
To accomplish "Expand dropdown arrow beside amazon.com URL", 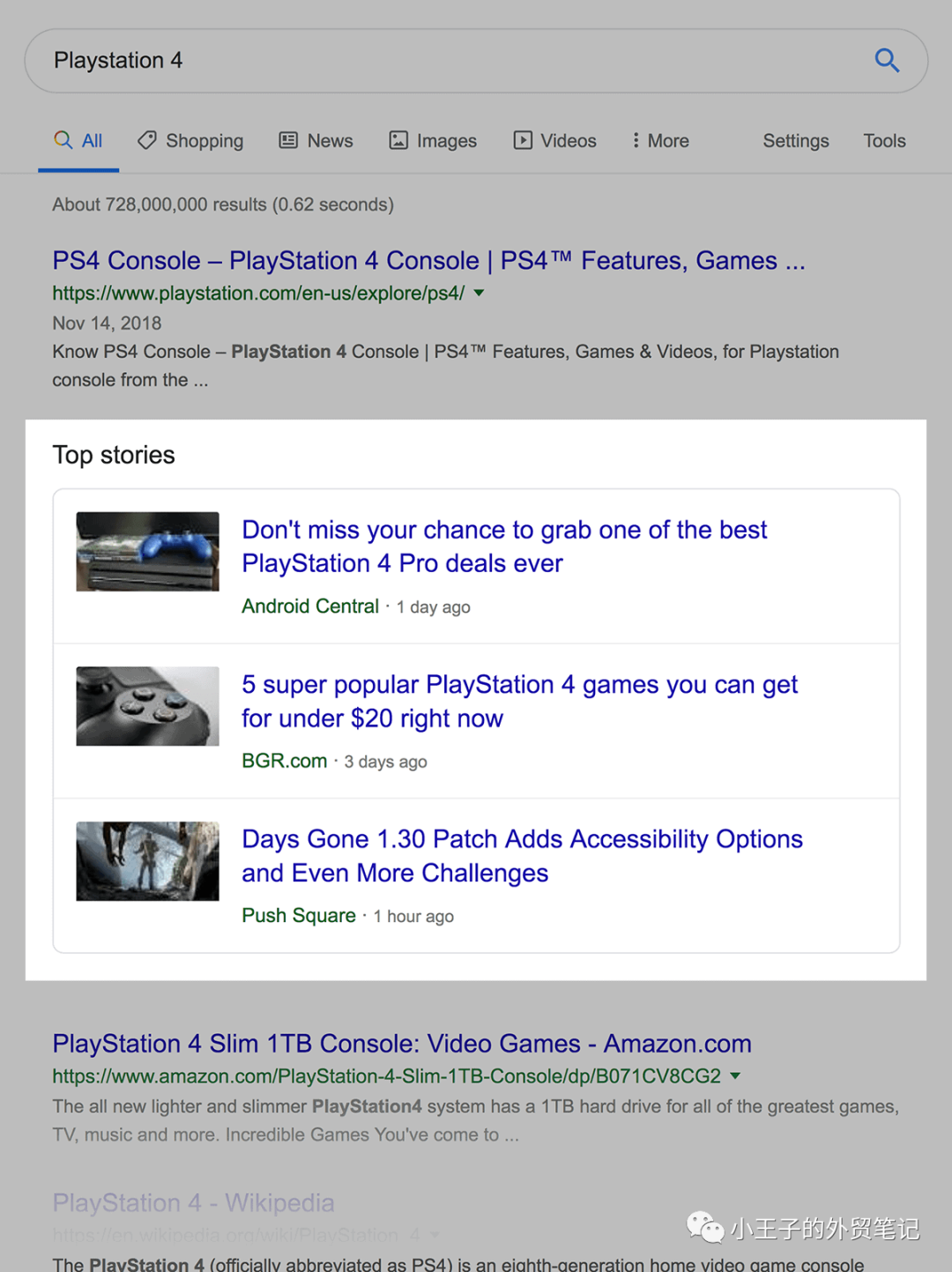I will coord(735,1075).
